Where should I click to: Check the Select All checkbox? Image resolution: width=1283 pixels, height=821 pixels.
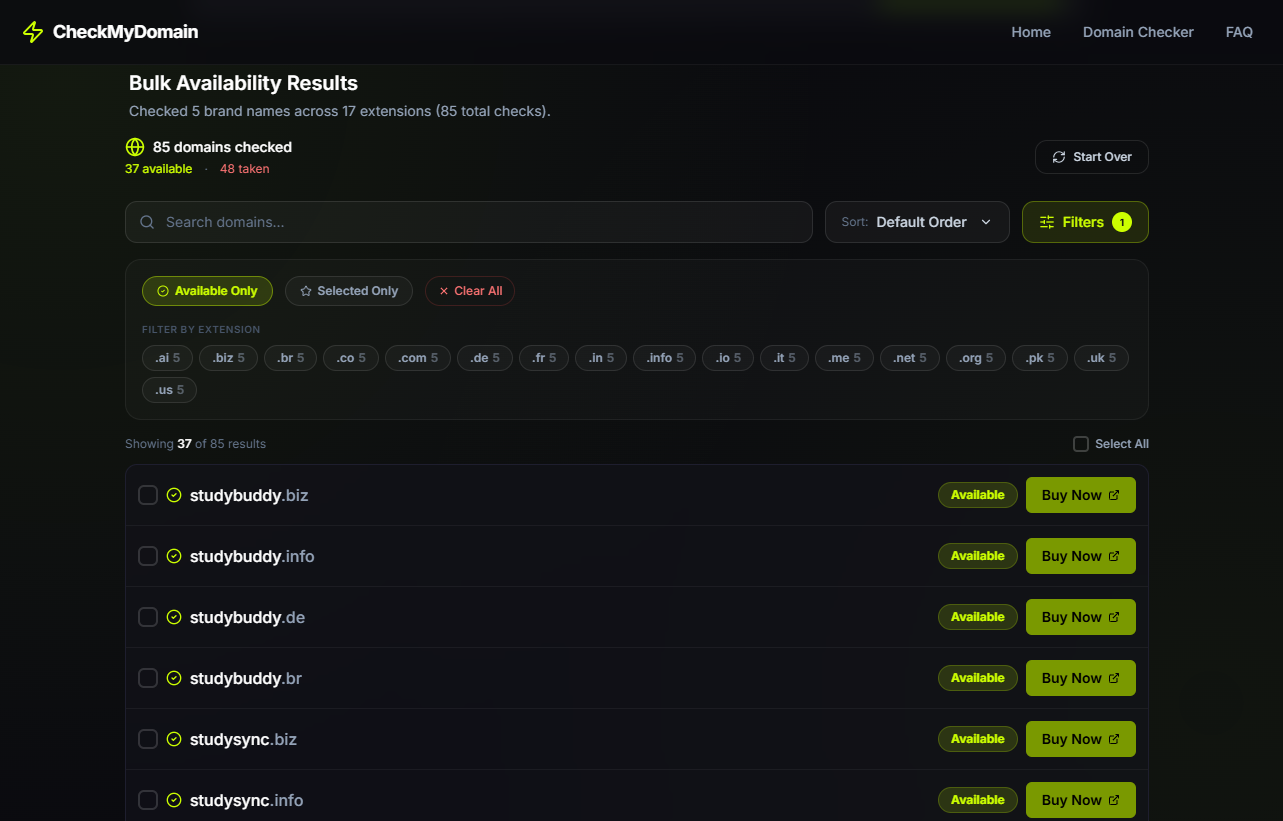coord(1081,444)
